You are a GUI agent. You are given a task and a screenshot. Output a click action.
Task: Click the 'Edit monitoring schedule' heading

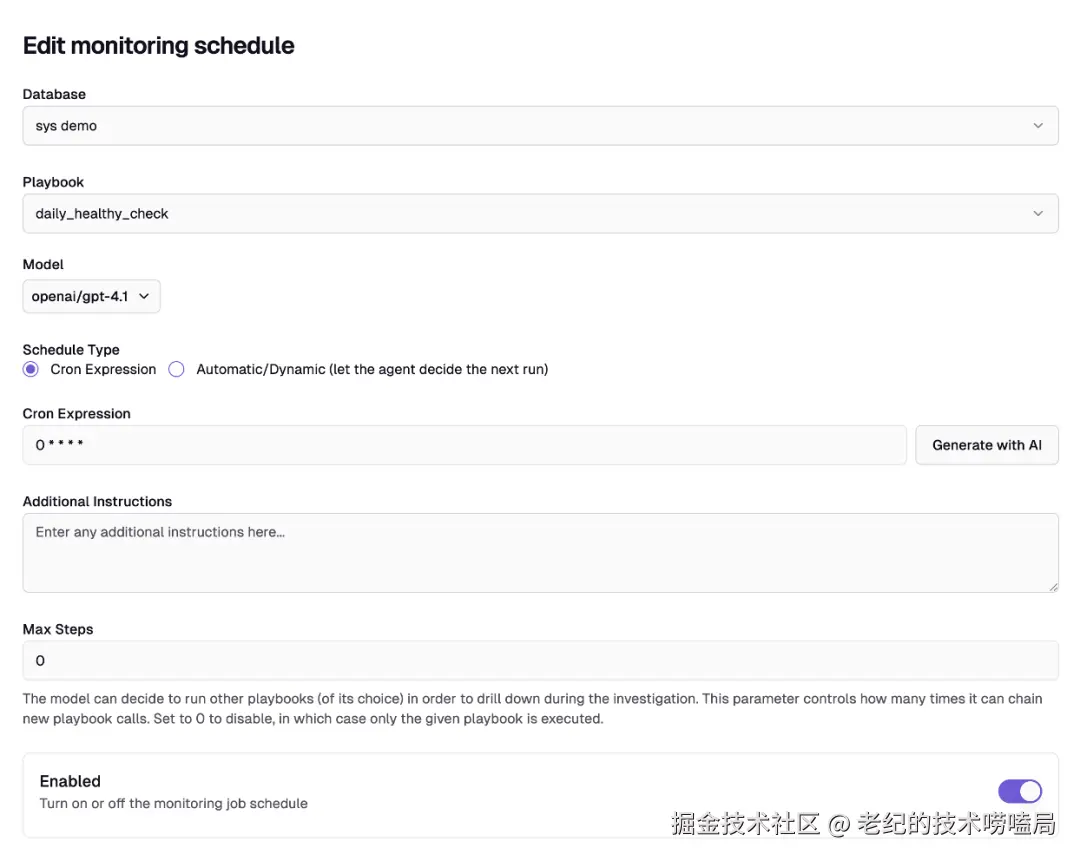[x=158, y=46]
